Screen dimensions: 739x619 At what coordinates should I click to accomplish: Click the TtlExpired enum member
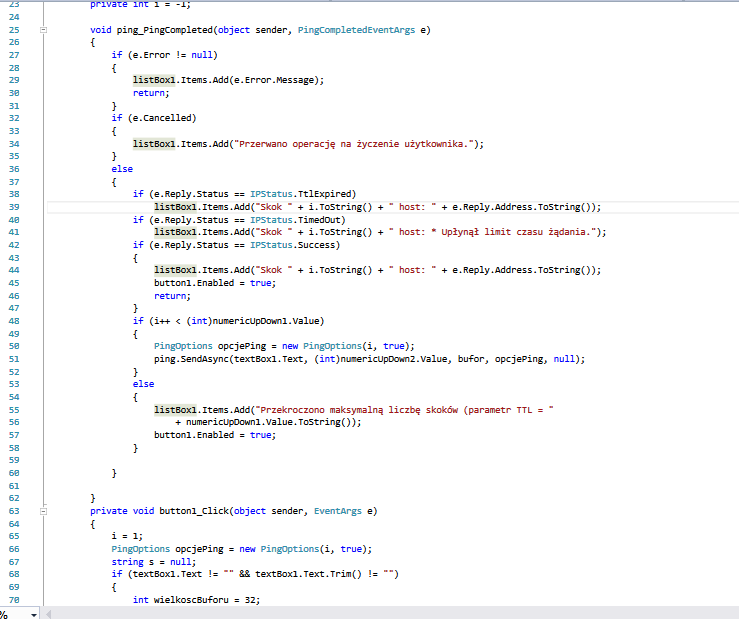click(324, 194)
